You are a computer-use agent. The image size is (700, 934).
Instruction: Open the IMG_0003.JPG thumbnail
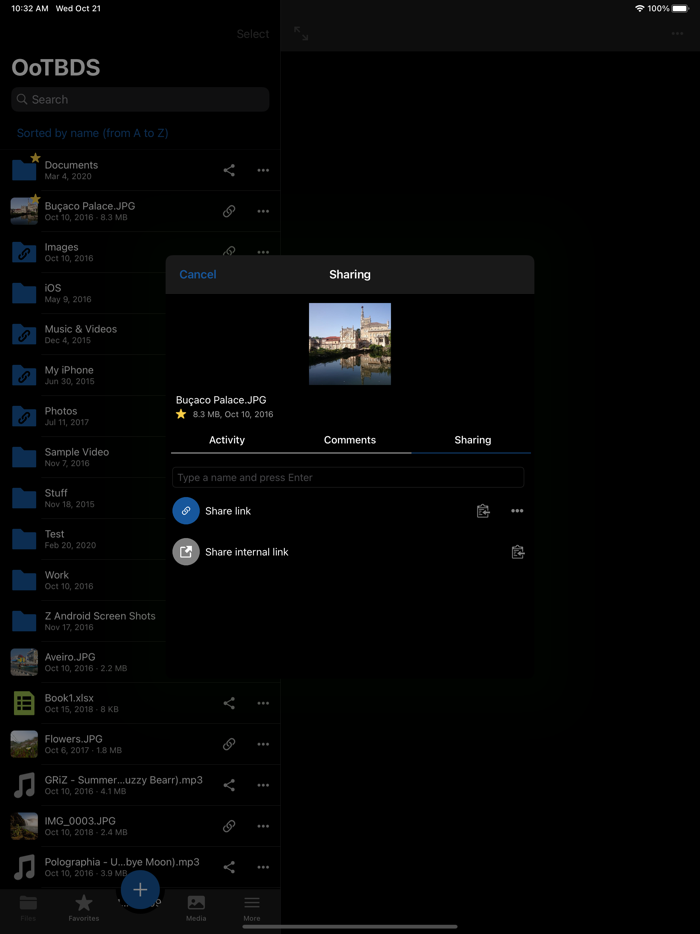pyautogui.click(x=24, y=826)
